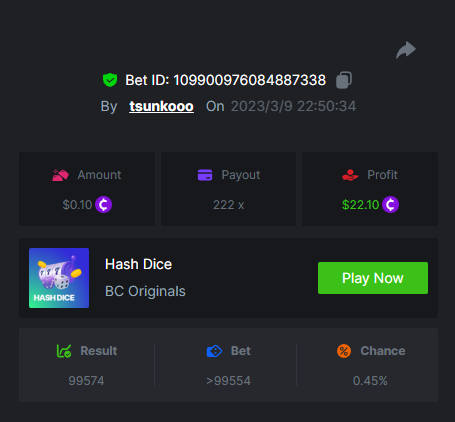Click the red Profit hand icon
455x422 pixels.
point(350,175)
